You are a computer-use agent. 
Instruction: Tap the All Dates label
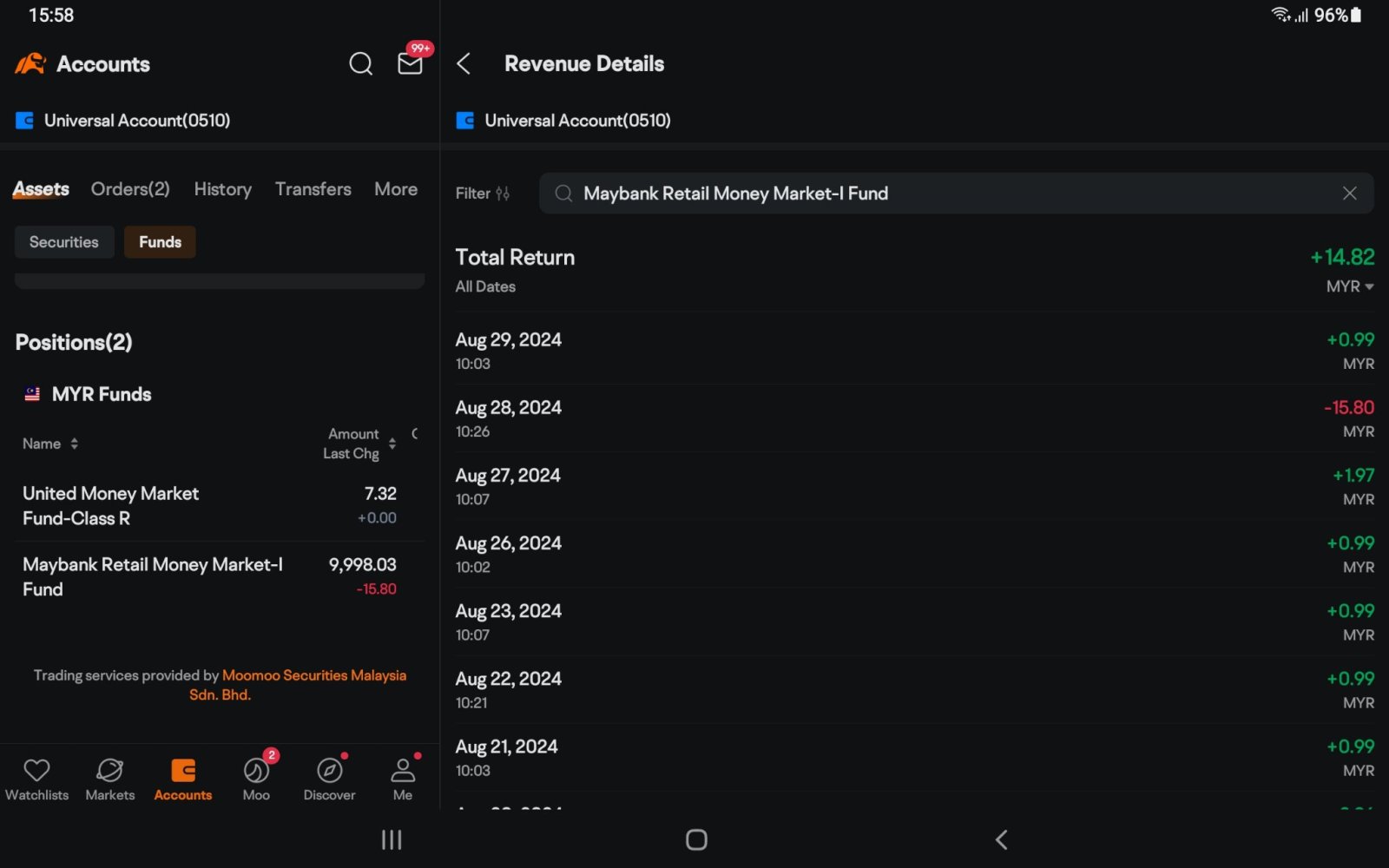coord(485,286)
